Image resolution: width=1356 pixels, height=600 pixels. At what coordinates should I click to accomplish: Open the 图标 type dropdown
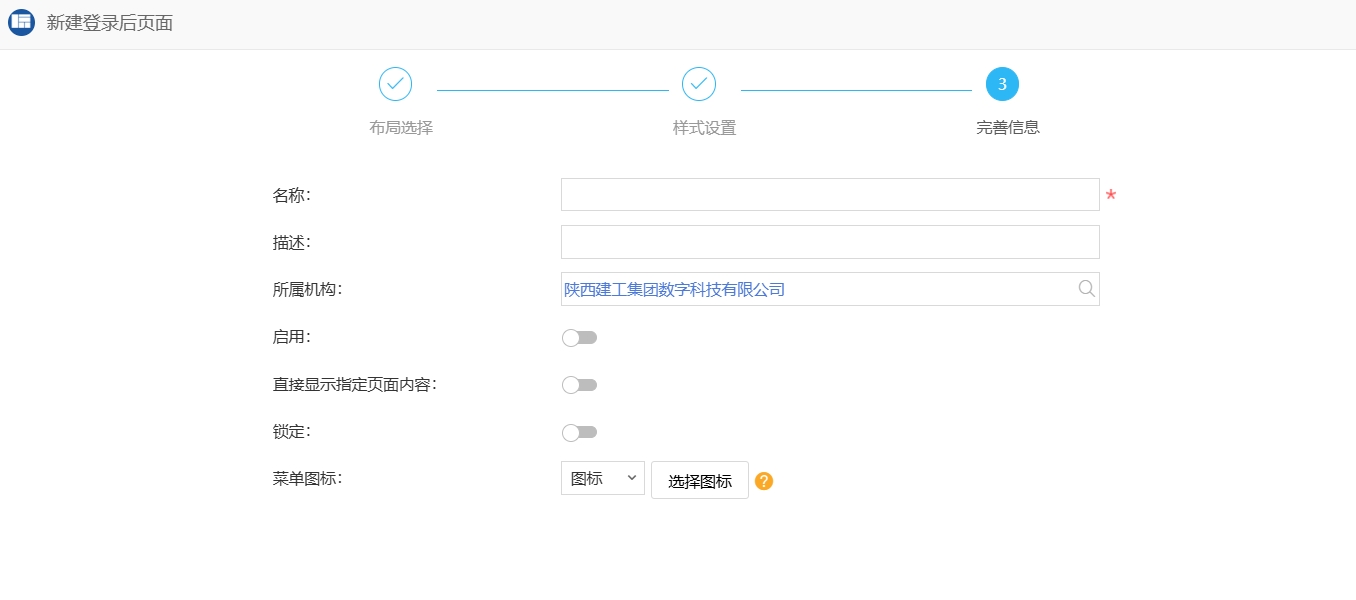click(602, 479)
